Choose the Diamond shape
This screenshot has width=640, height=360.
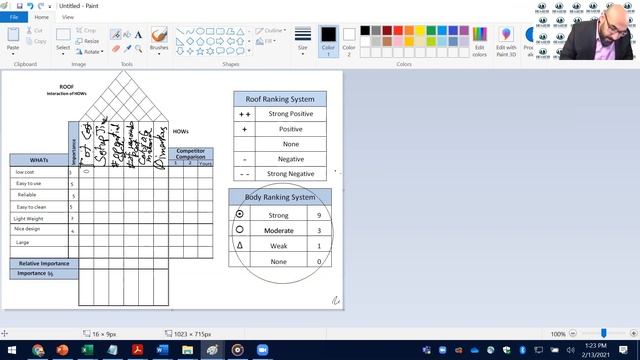[x=190, y=41]
